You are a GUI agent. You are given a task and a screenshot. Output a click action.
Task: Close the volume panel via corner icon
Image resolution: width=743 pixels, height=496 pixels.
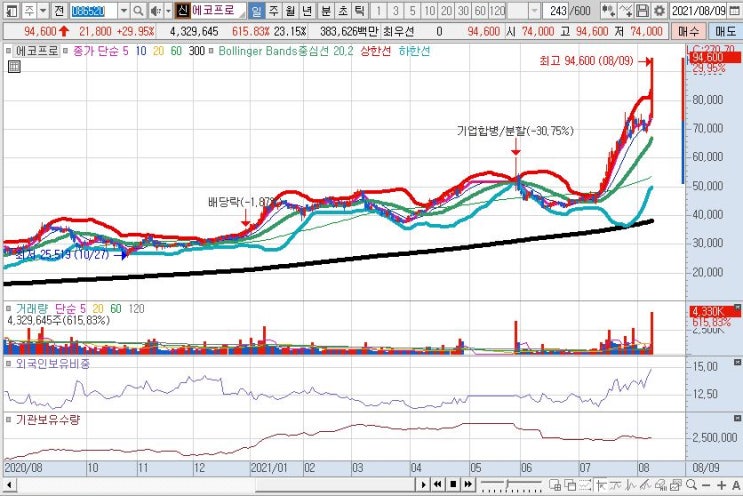(737, 307)
